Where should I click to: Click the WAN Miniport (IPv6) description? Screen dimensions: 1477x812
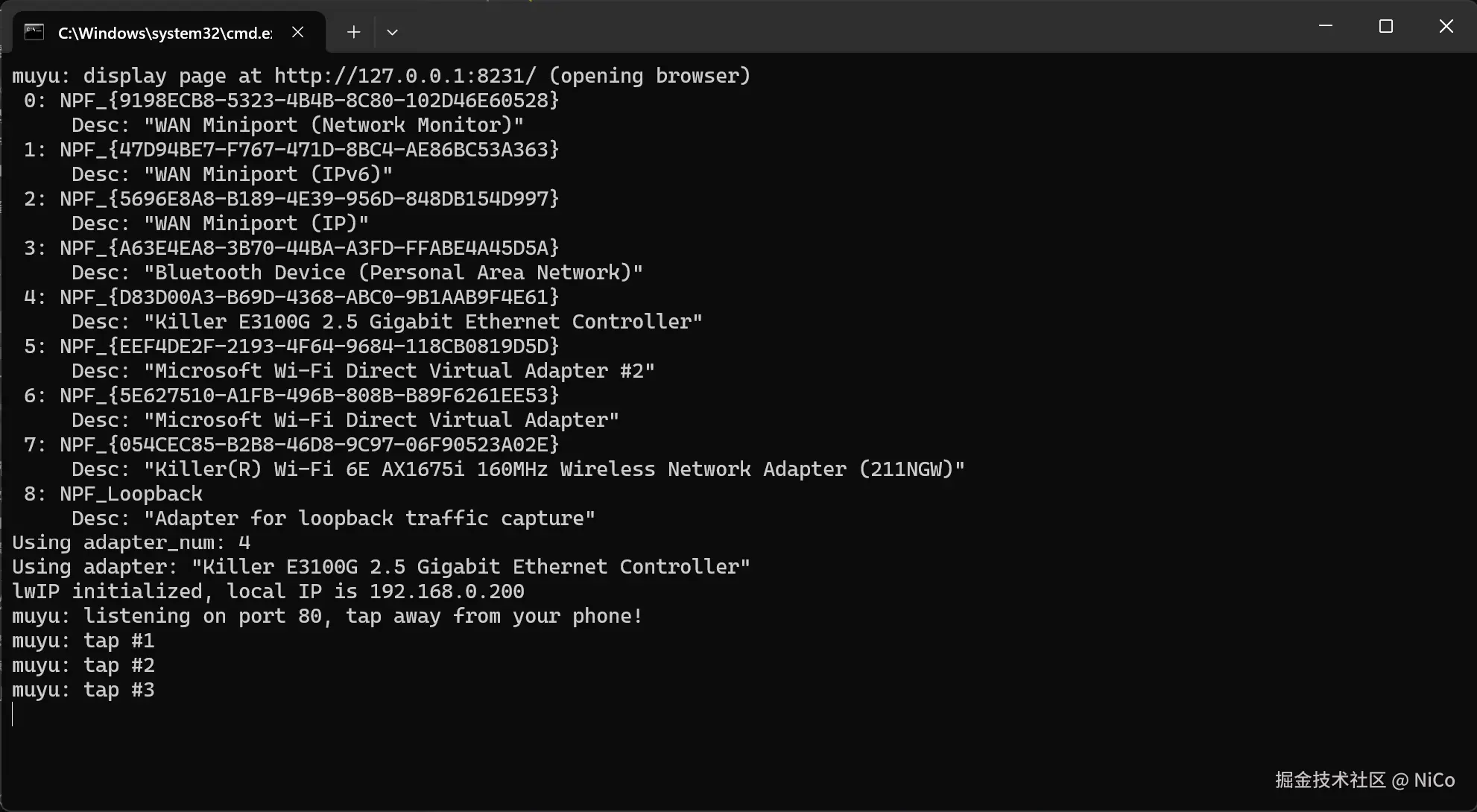(x=232, y=174)
